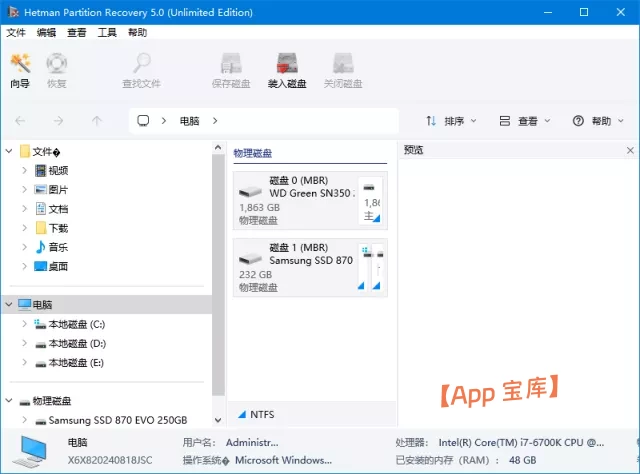Maximize the Hetman Partition Recovery window
Viewport: 640px width, 474px height.
click(x=584, y=12)
